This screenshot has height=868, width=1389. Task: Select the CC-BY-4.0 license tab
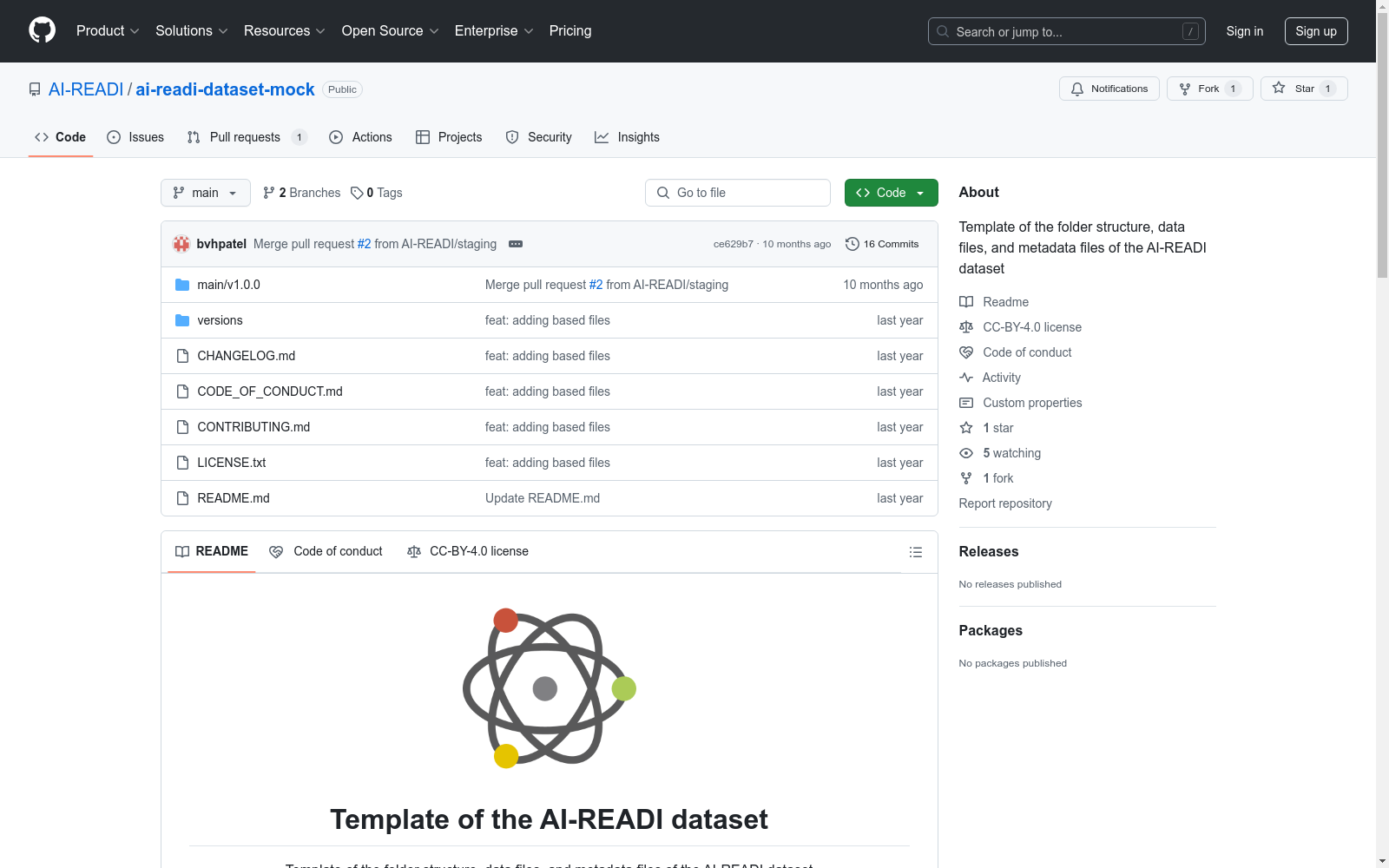point(468,552)
